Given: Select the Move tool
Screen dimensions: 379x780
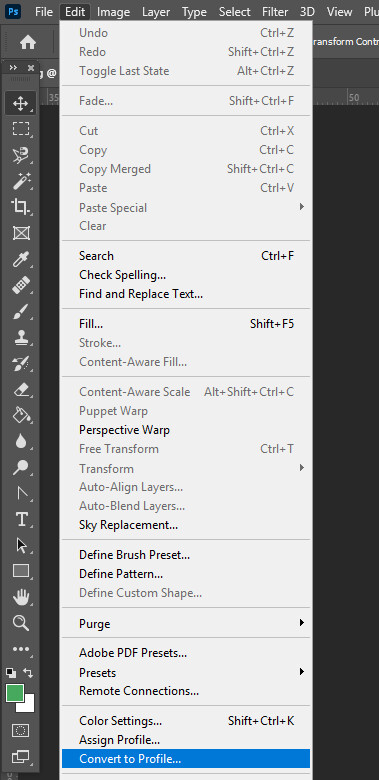Looking at the screenshot, I should [20, 103].
